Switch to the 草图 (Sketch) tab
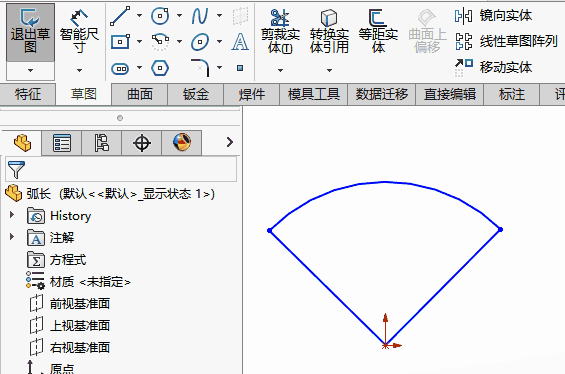 tap(84, 94)
